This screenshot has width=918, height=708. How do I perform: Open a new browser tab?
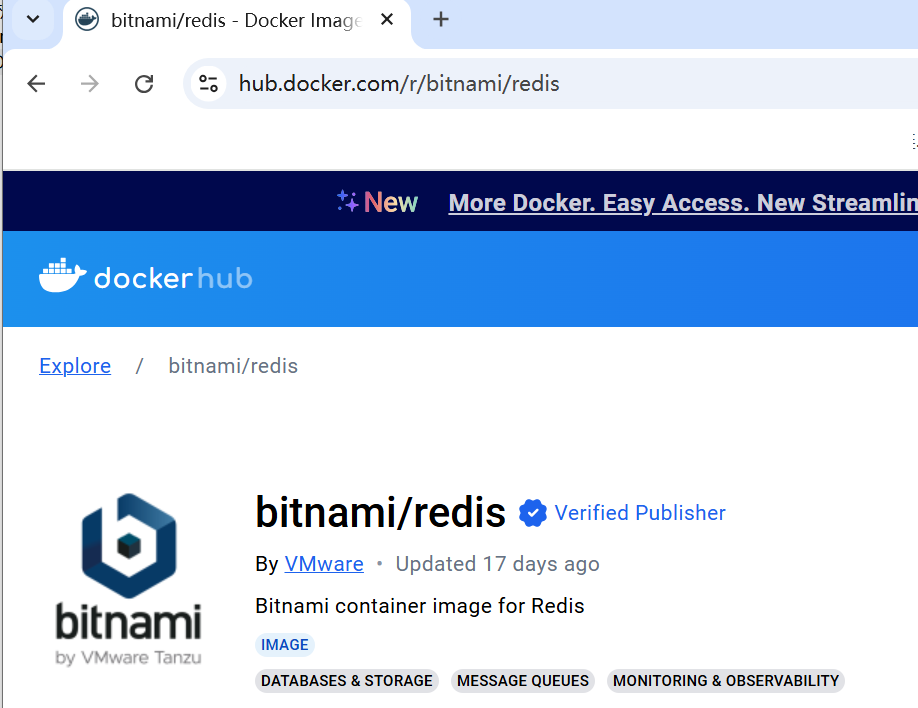[x=441, y=20]
